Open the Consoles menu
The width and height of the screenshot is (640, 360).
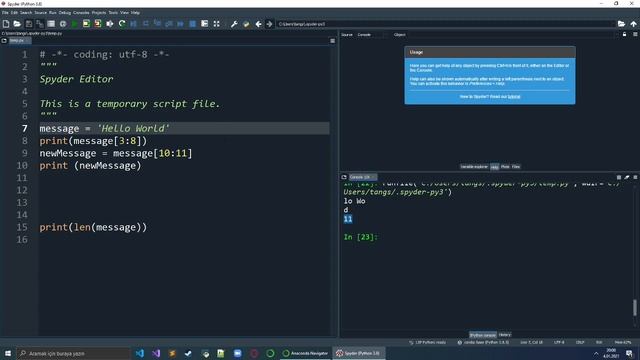(81, 13)
